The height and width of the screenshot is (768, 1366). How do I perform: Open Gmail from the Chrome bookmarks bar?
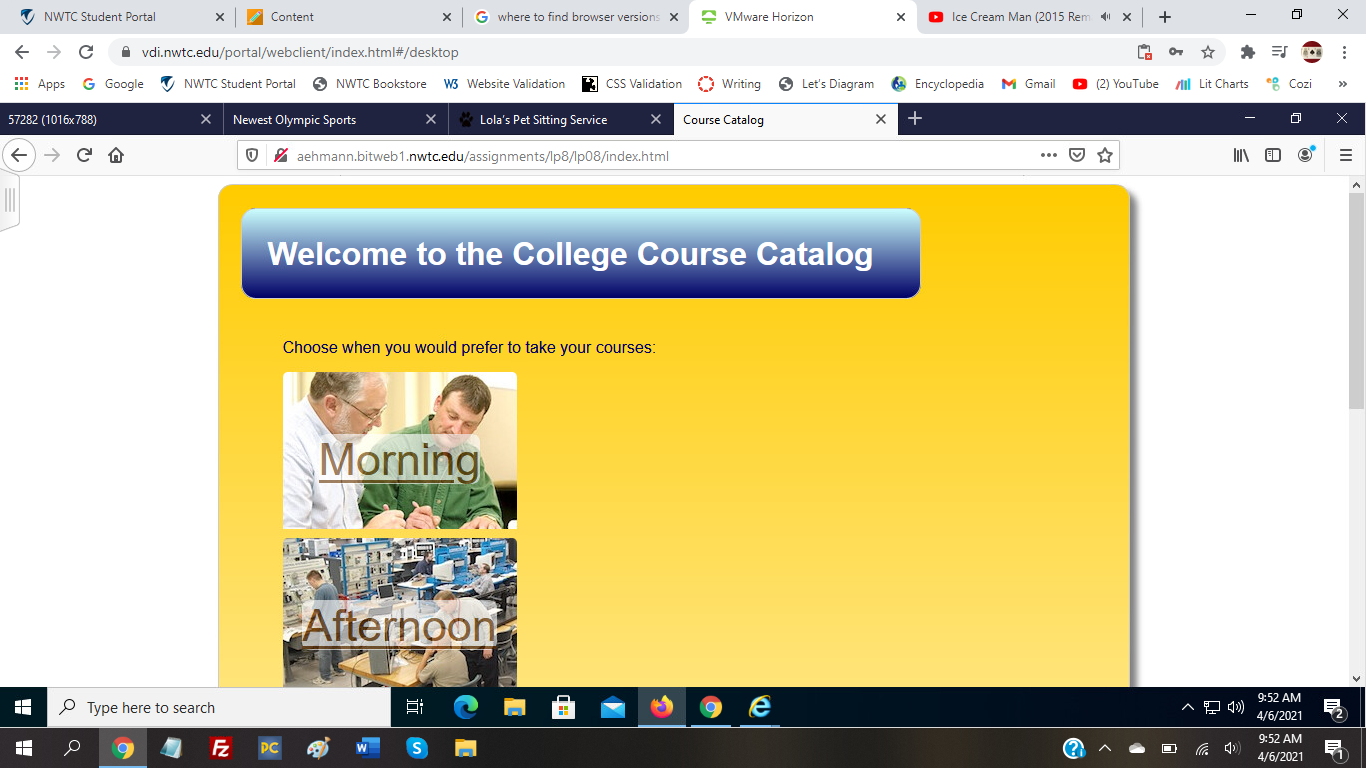click(1027, 84)
